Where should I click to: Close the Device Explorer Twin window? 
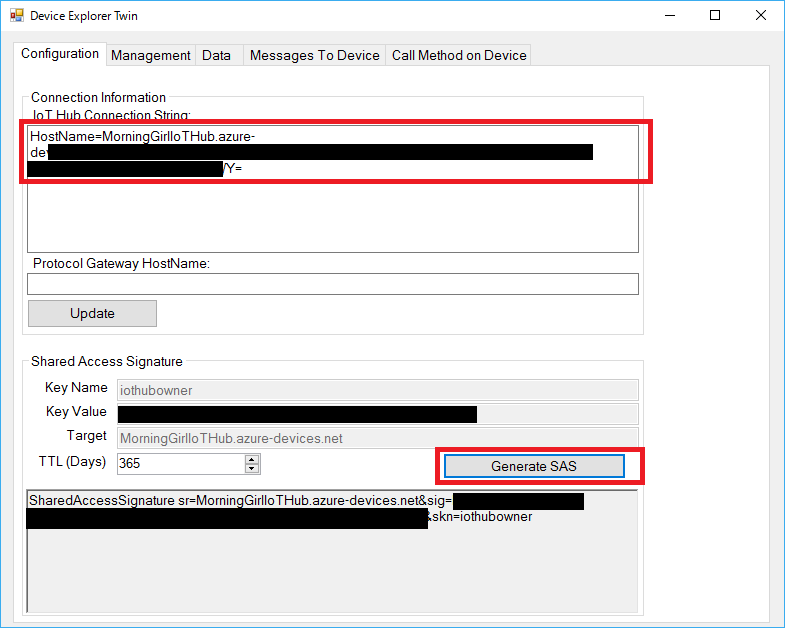coord(761,16)
